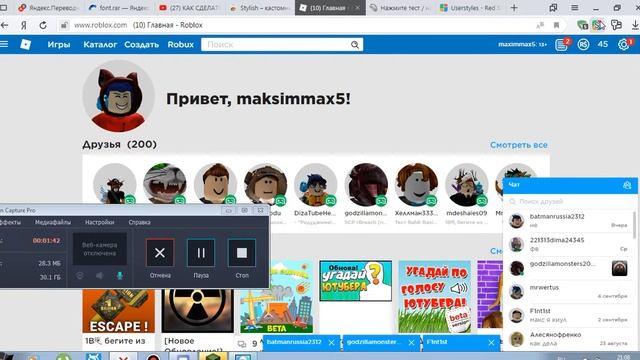Image resolution: width=640 pixels, height=360 pixels.
Task: Open the maksimmax5 profile avatar
Action: 118,96
